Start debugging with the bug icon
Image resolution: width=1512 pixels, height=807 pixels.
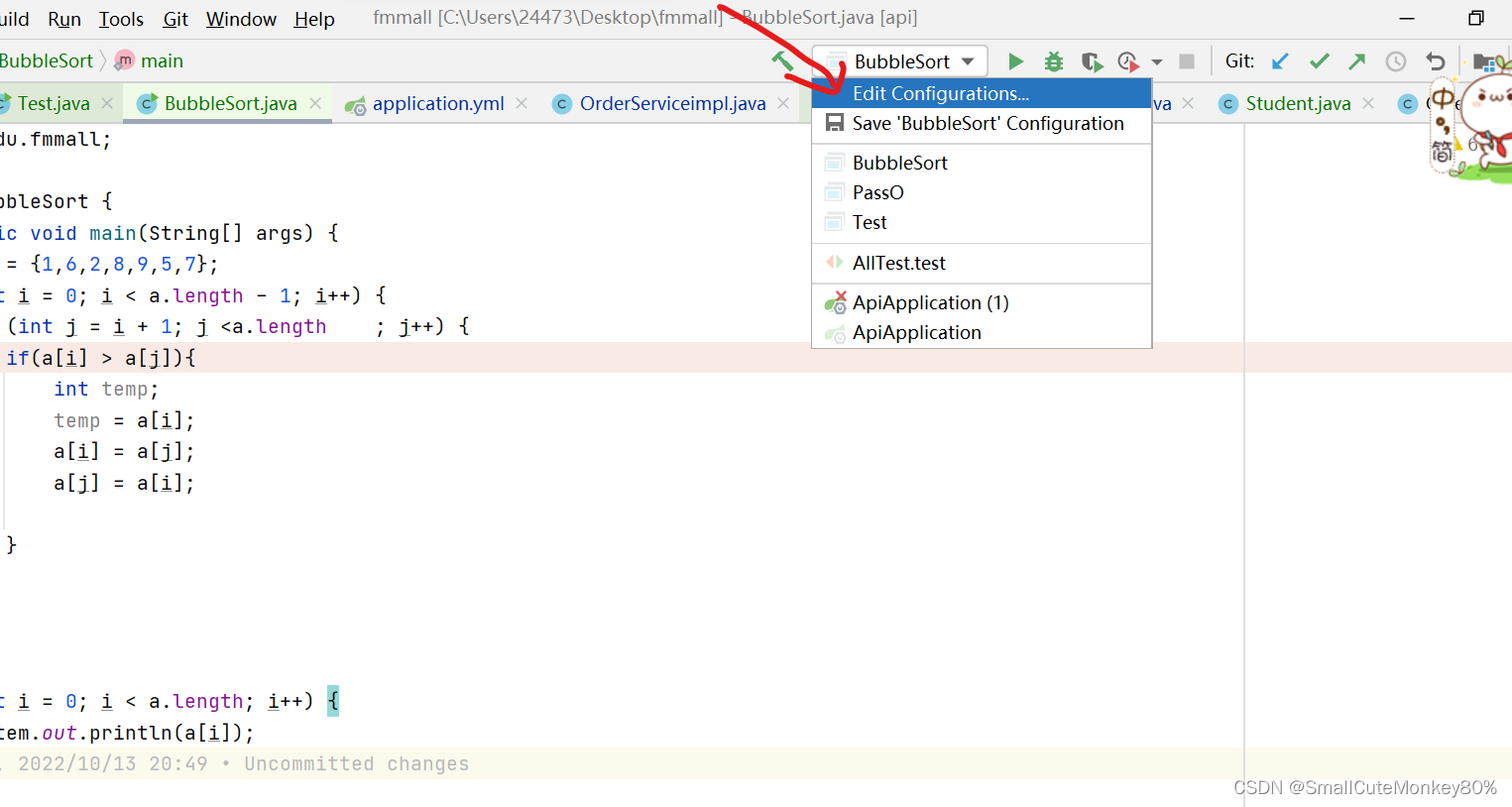[x=1053, y=61]
